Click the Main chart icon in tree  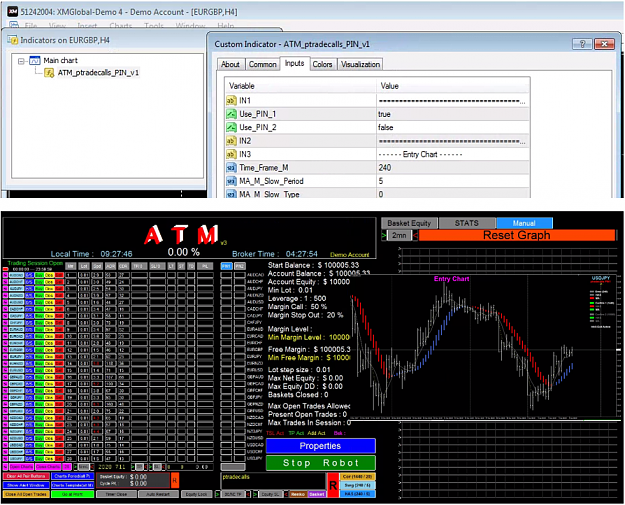35,61
